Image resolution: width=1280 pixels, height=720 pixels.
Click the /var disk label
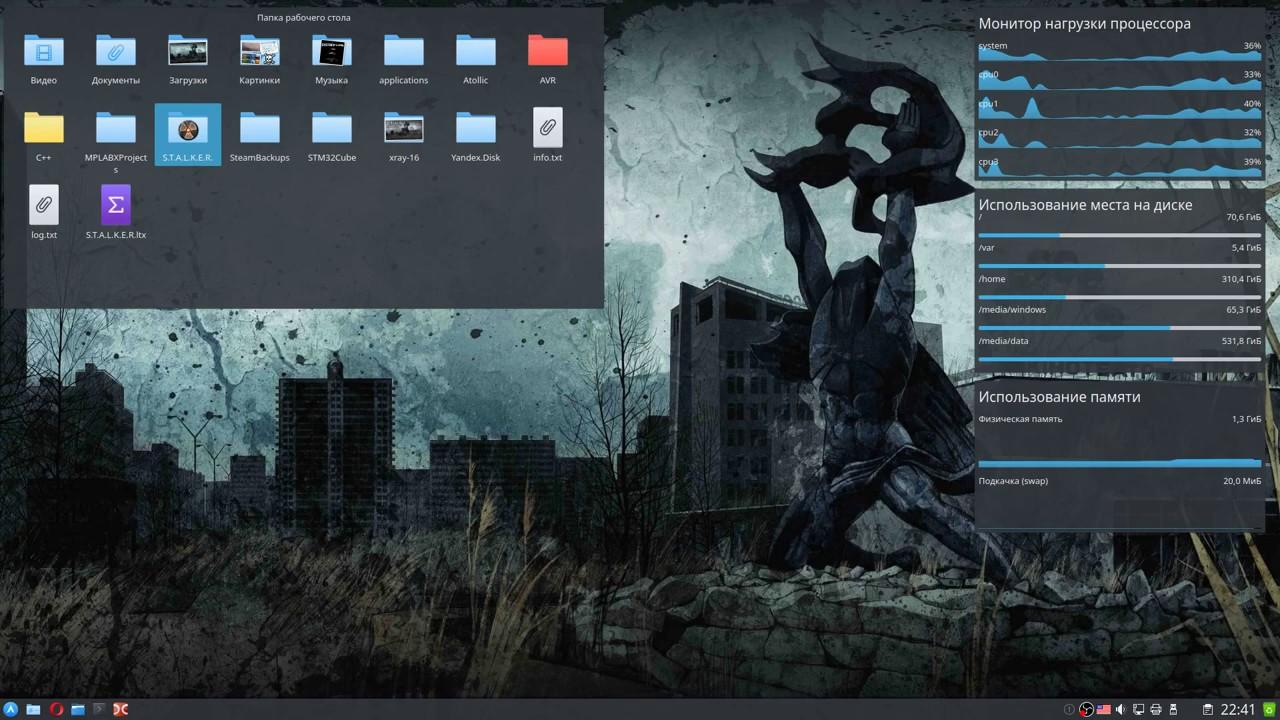(986, 247)
